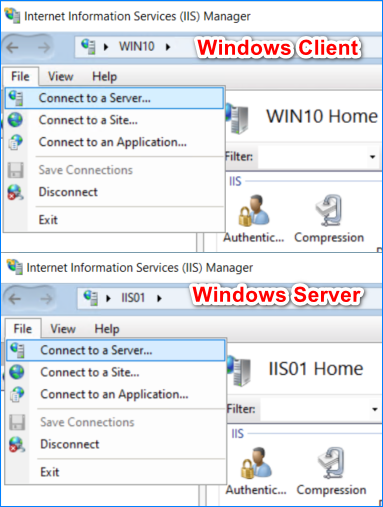Open Filter dropdown in WIN10 Home
The height and width of the screenshot is (507, 383).
[x=373, y=157]
